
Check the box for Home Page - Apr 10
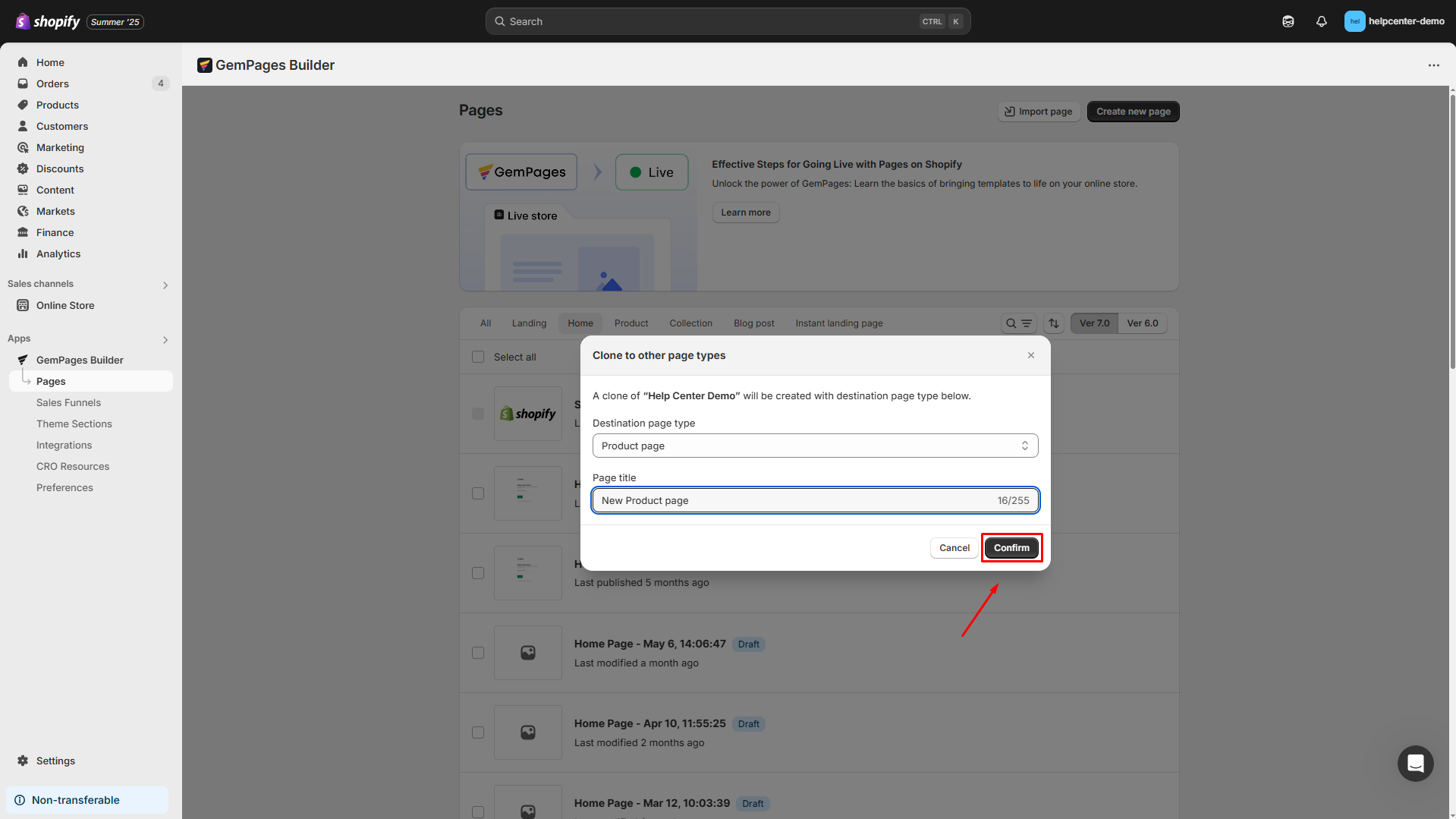coord(478,732)
